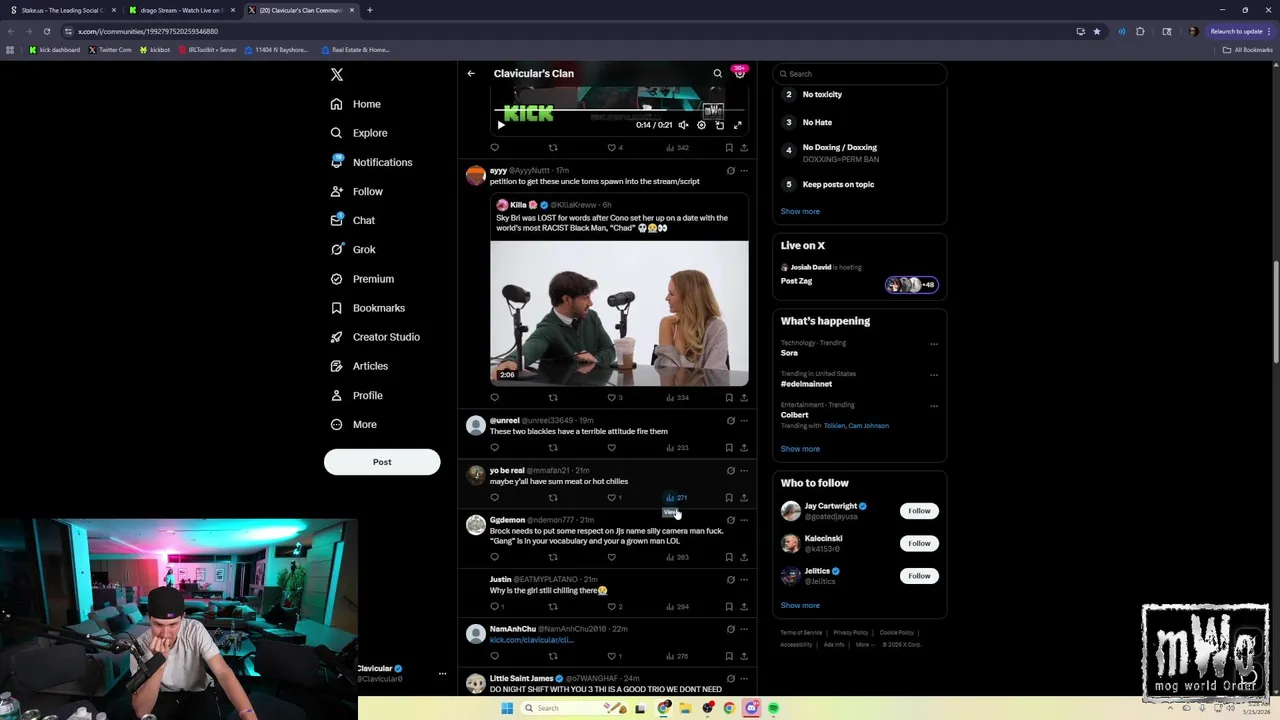Viewport: 1280px width, 720px height.
Task: Follow Jelitics
Action: click(919, 576)
